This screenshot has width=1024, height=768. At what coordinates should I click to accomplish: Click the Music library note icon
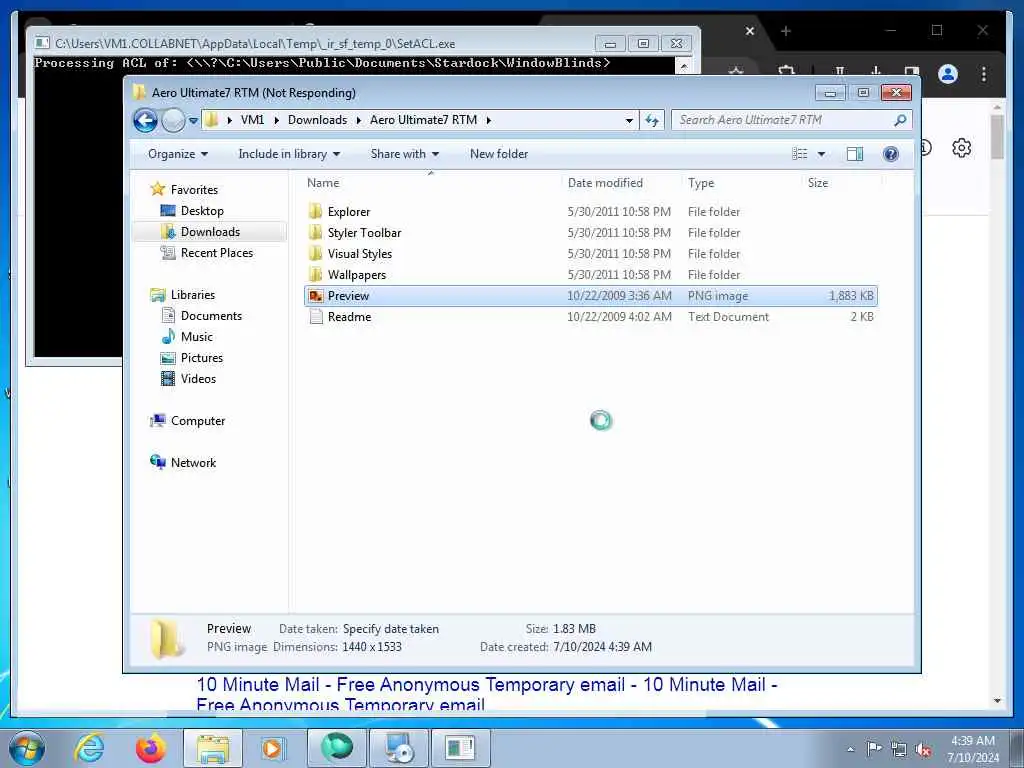pos(168,337)
